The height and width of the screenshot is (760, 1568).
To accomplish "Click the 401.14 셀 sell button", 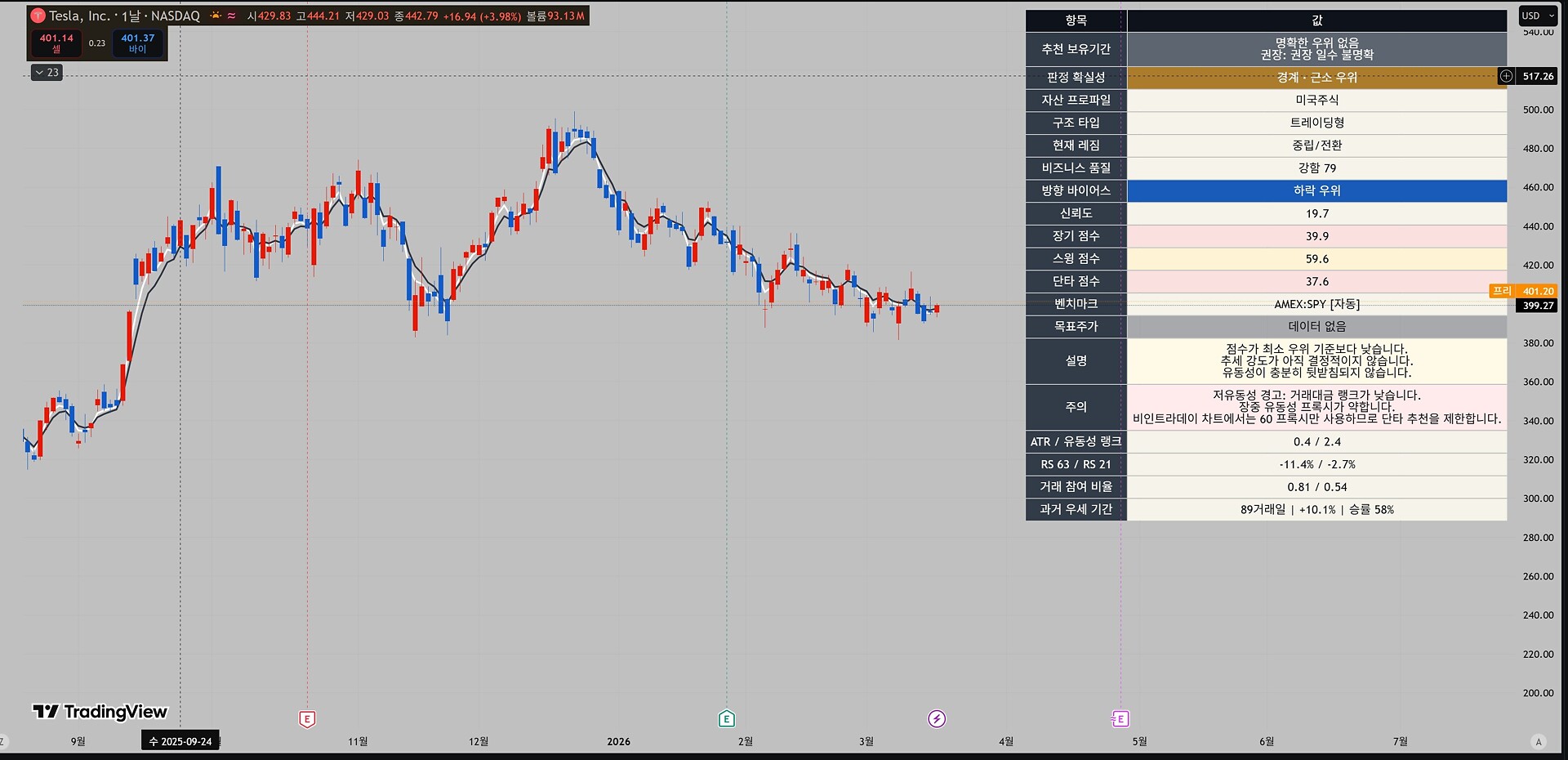I will (56, 43).
